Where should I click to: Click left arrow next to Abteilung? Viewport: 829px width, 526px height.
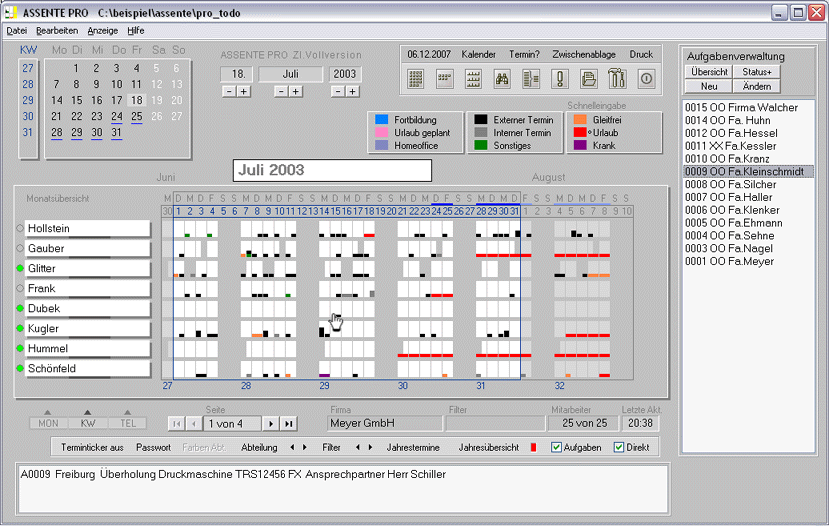click(x=292, y=447)
